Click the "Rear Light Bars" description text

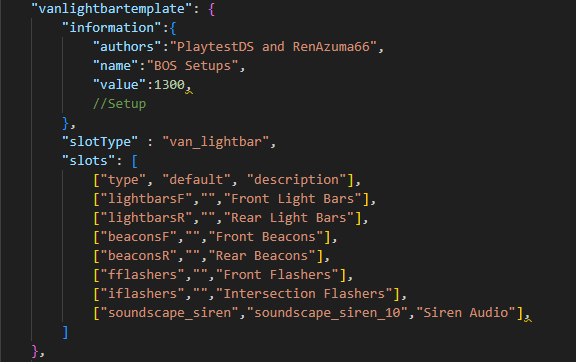coord(292,218)
